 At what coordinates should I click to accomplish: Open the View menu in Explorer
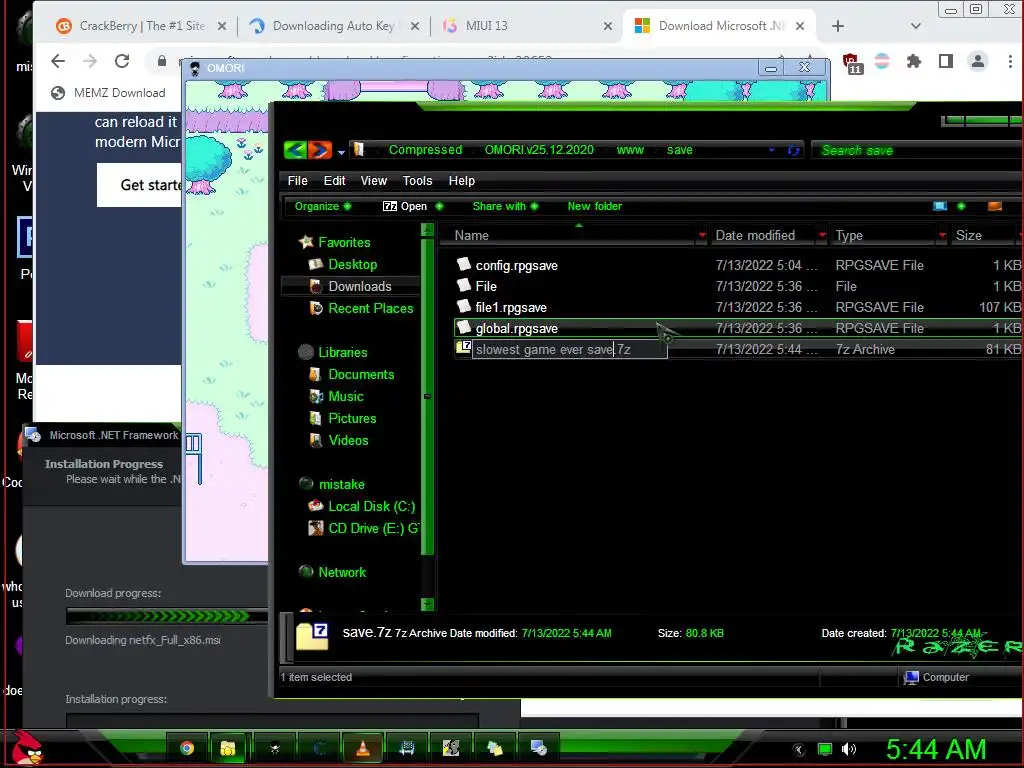click(x=374, y=181)
